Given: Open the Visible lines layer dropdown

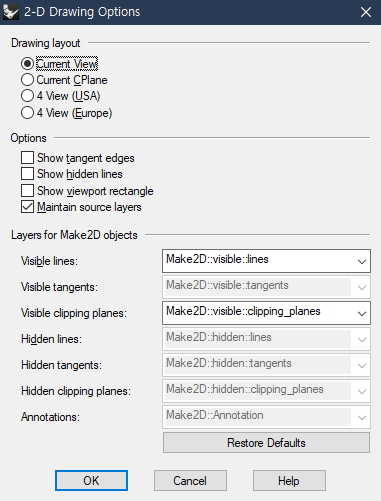Looking at the screenshot, I should [266, 261].
